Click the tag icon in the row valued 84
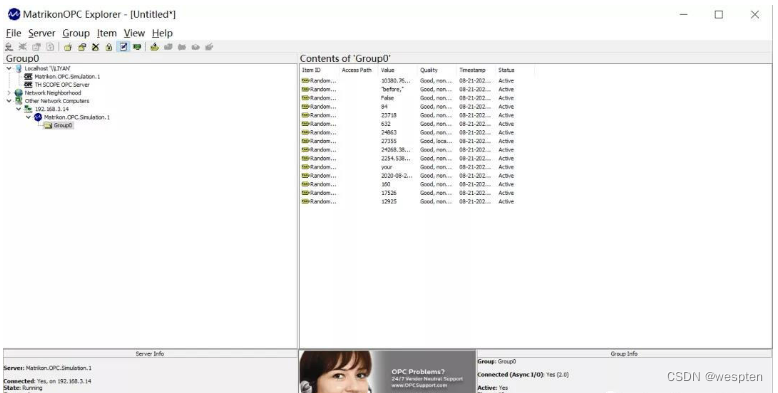This screenshot has width=778, height=393. pyautogui.click(x=305, y=107)
